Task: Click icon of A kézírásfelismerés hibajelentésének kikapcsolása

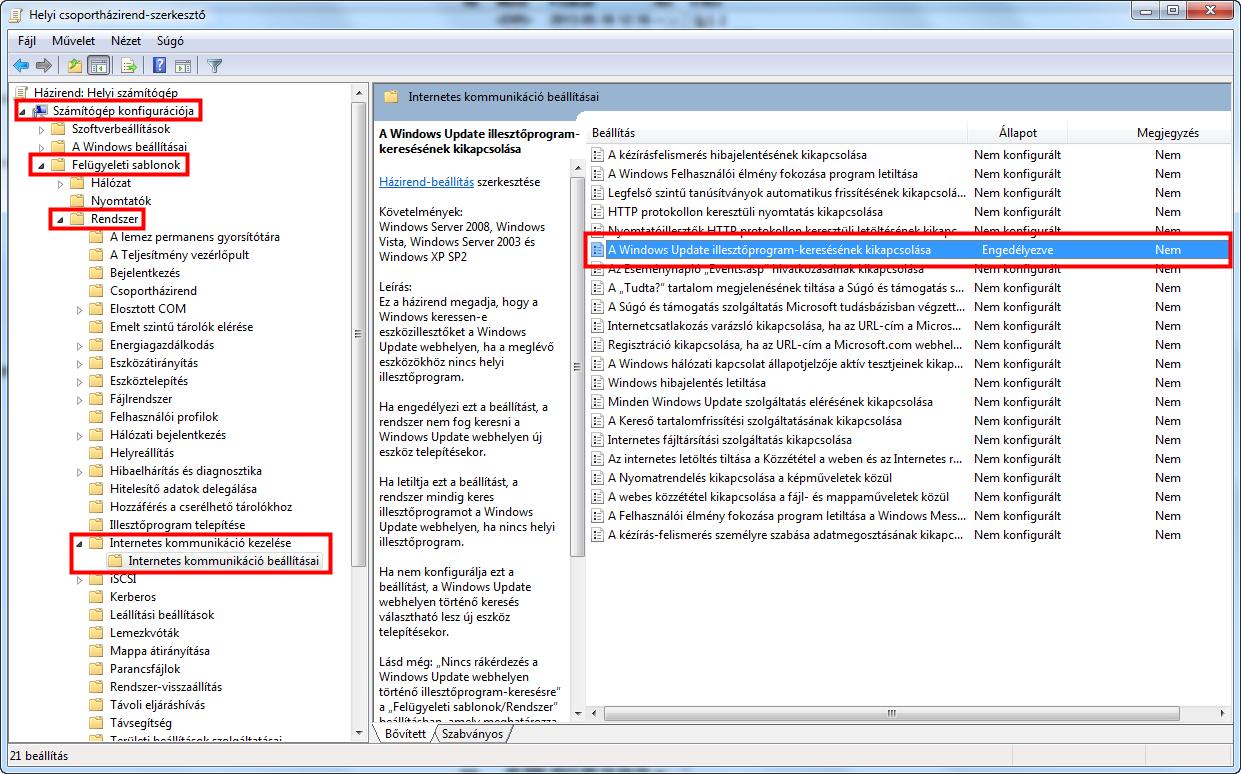Action: point(598,155)
